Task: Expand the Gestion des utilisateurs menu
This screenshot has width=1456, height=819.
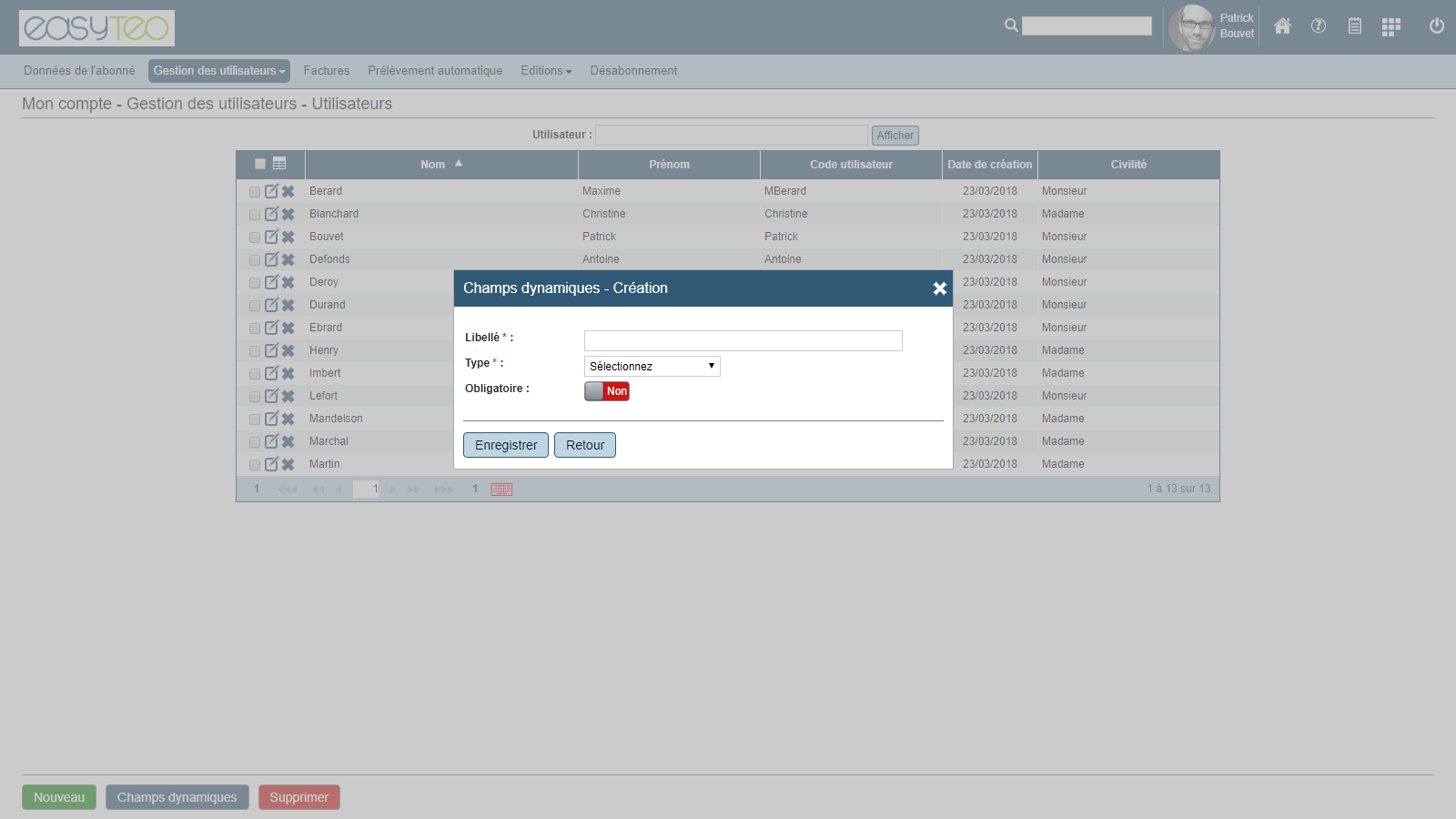Action: pyautogui.click(x=218, y=71)
